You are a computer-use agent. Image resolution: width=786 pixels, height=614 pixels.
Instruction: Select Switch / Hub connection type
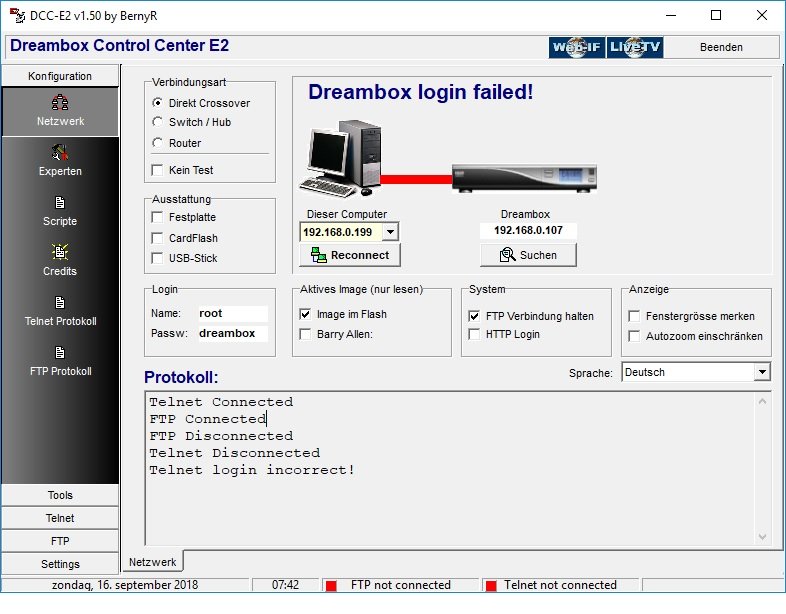point(157,122)
